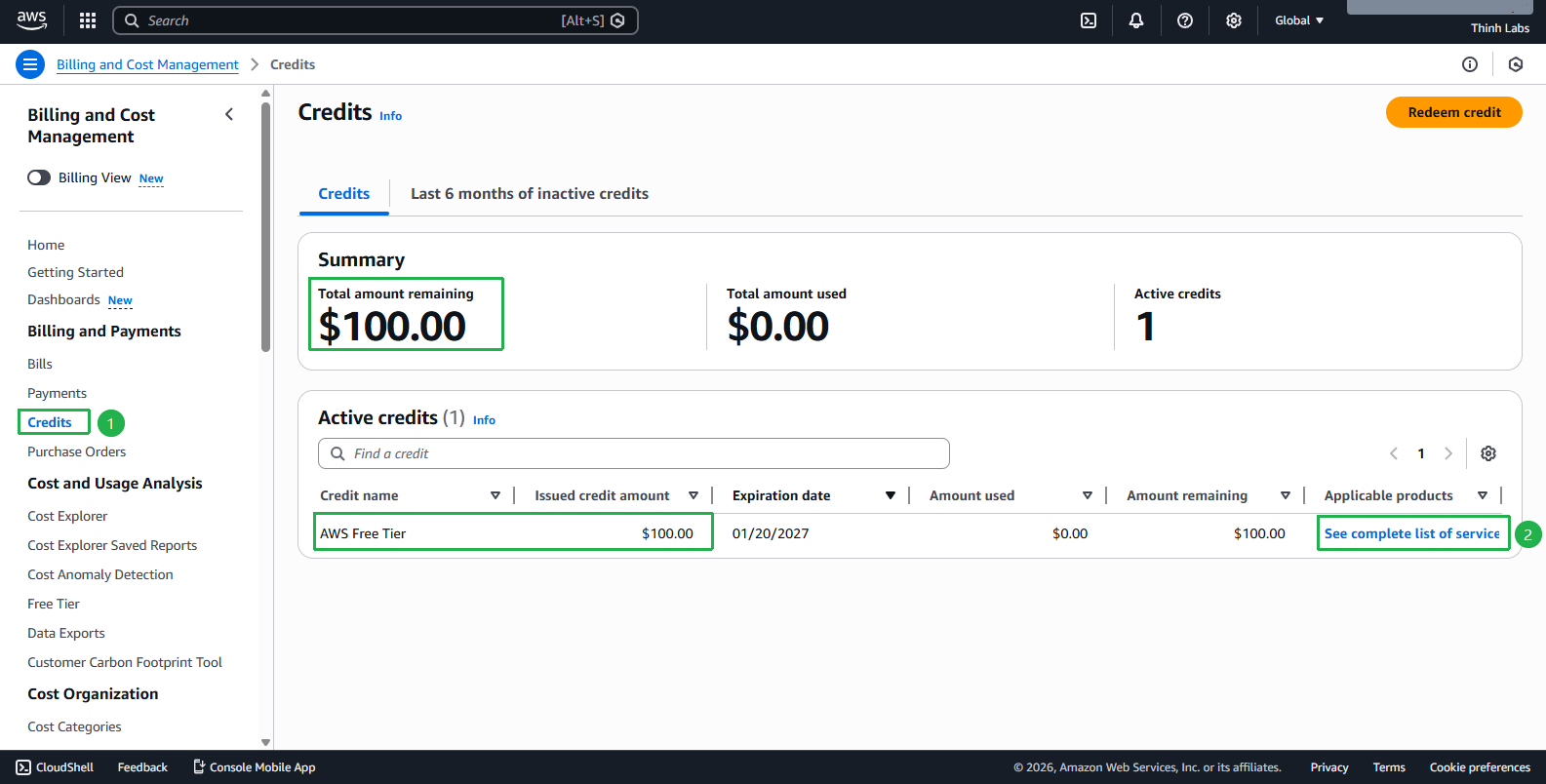
Task: Select the Credits tab
Action: tap(344, 193)
